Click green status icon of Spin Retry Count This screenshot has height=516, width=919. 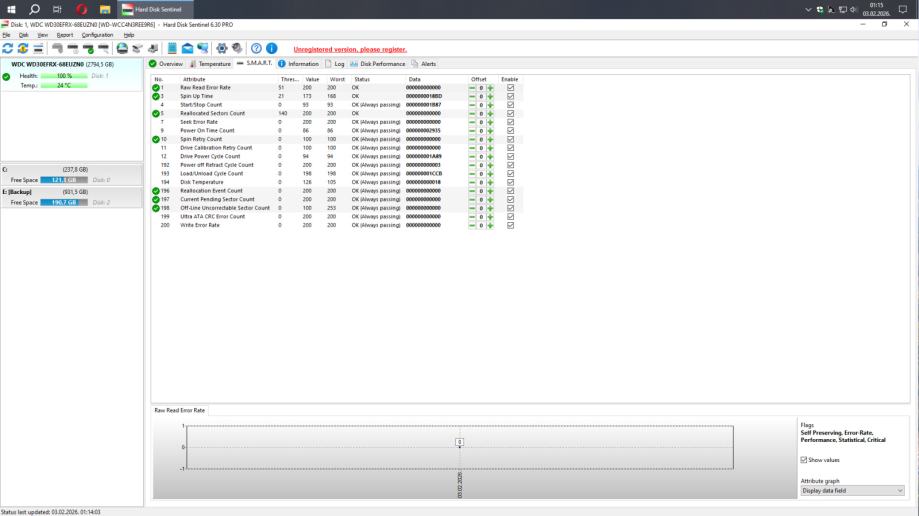[156, 140]
